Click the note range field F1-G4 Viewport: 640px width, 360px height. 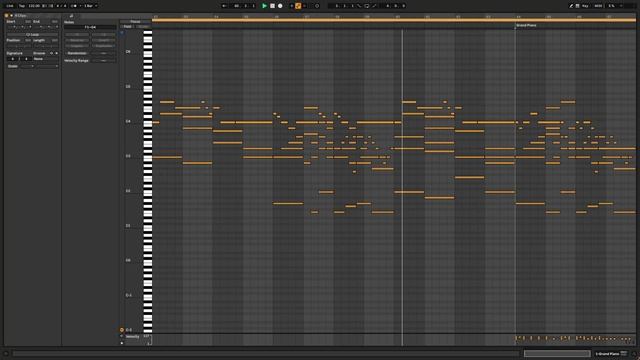90,27
